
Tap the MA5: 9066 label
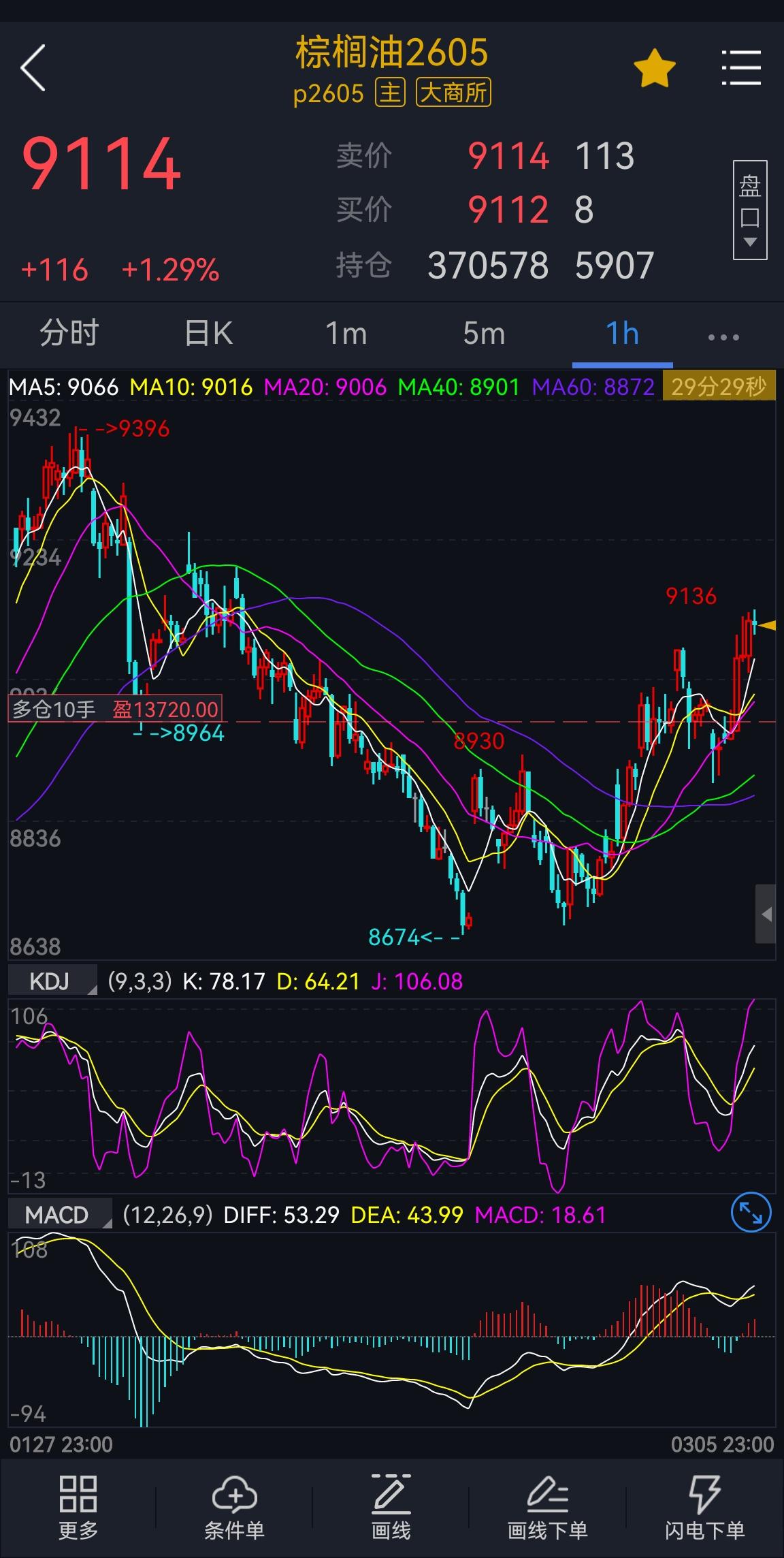coord(64,387)
